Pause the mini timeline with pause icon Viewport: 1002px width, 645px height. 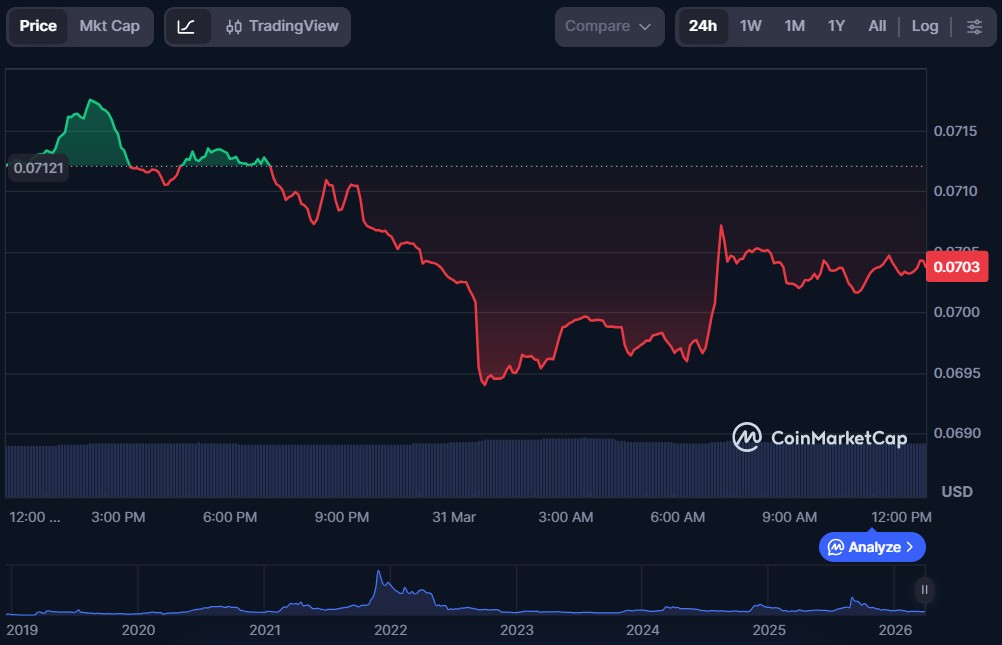[x=924, y=590]
